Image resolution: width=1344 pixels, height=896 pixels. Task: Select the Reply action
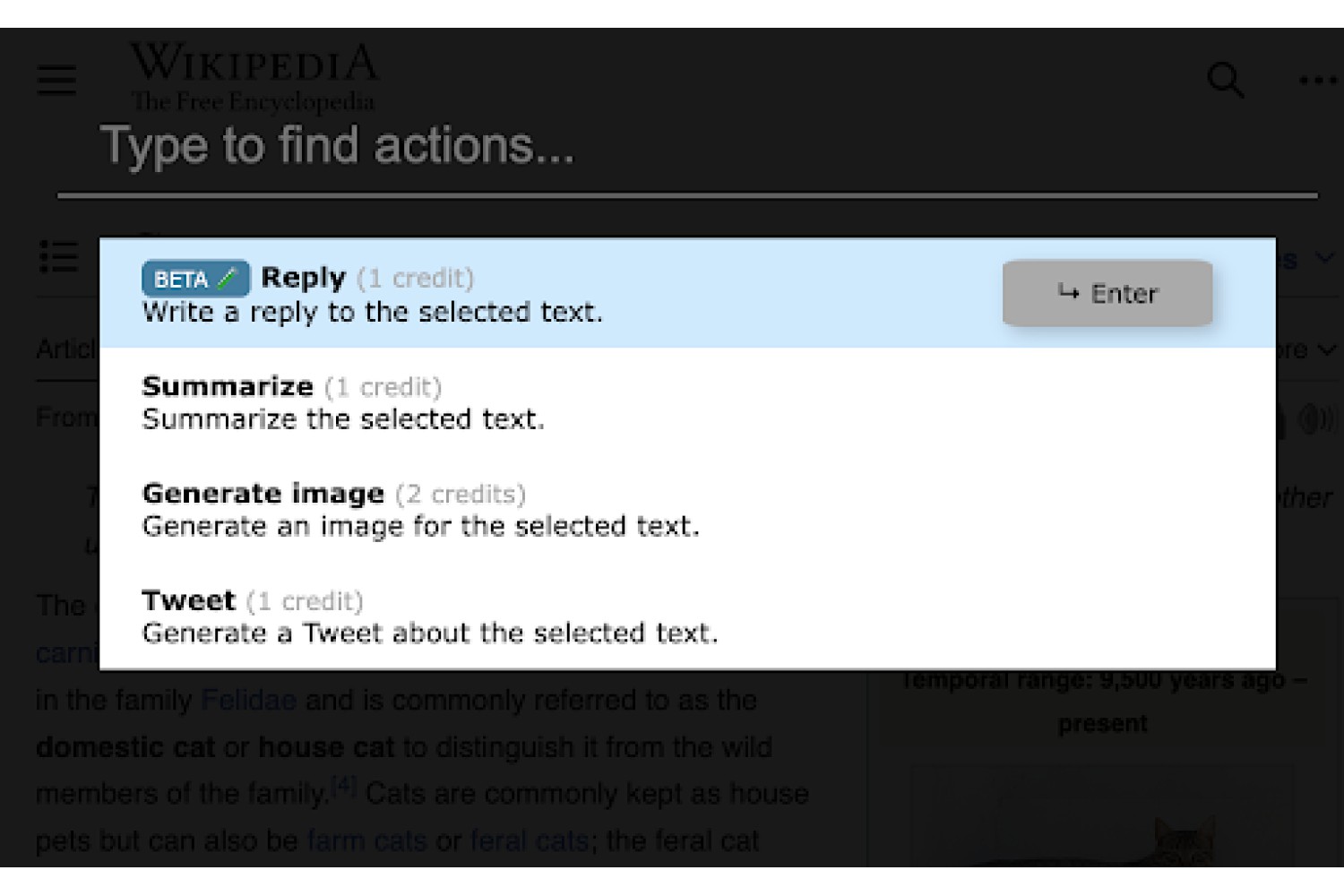click(687, 293)
